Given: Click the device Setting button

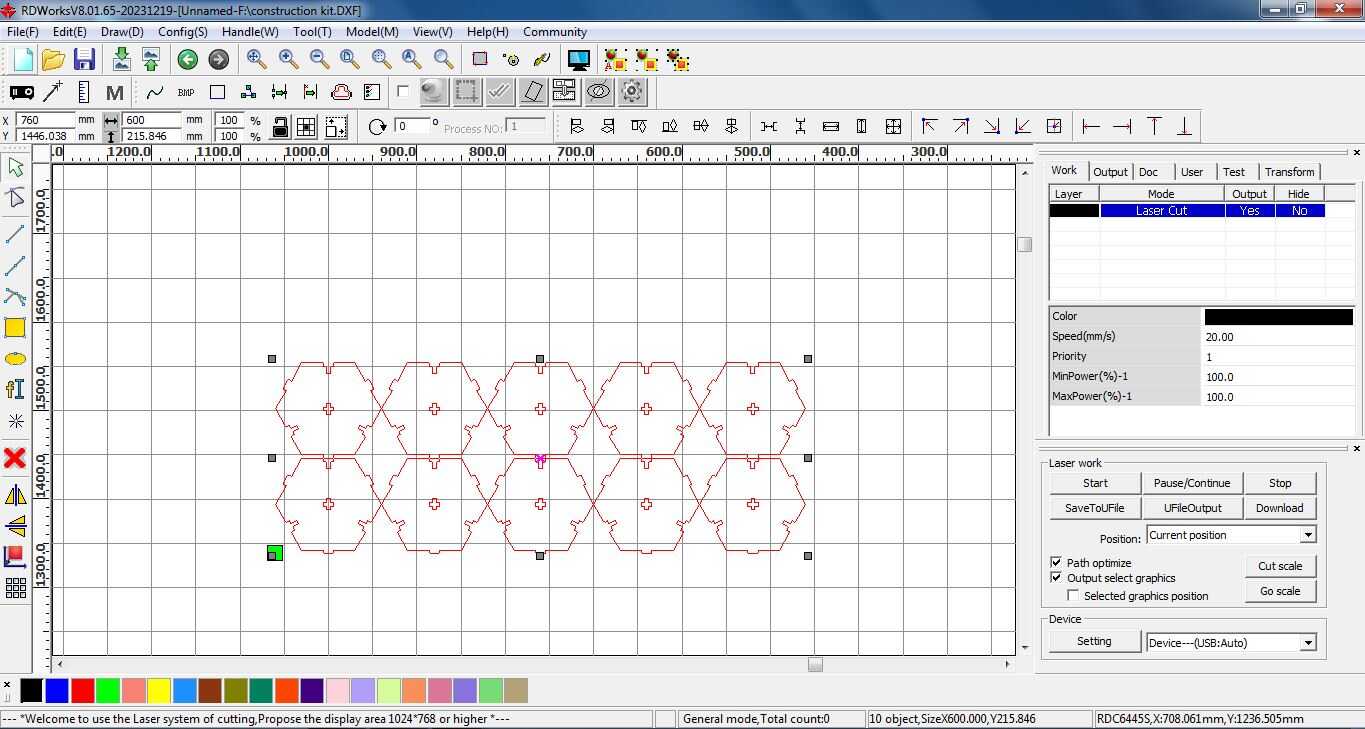Looking at the screenshot, I should [1094, 641].
